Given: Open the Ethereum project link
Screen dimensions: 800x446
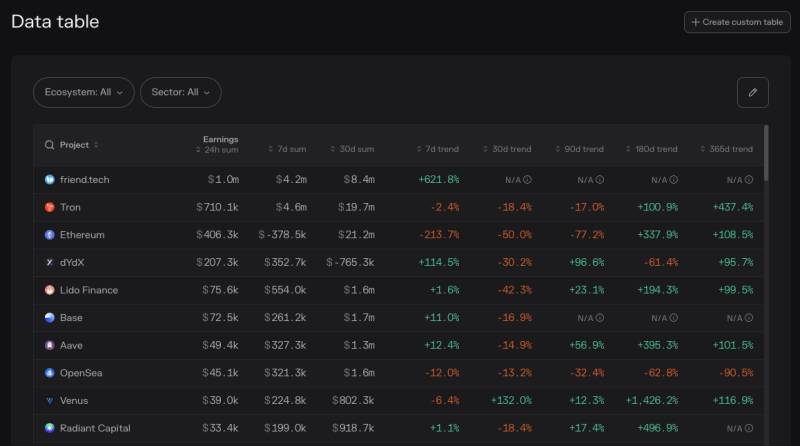Looking at the screenshot, I should coord(82,235).
